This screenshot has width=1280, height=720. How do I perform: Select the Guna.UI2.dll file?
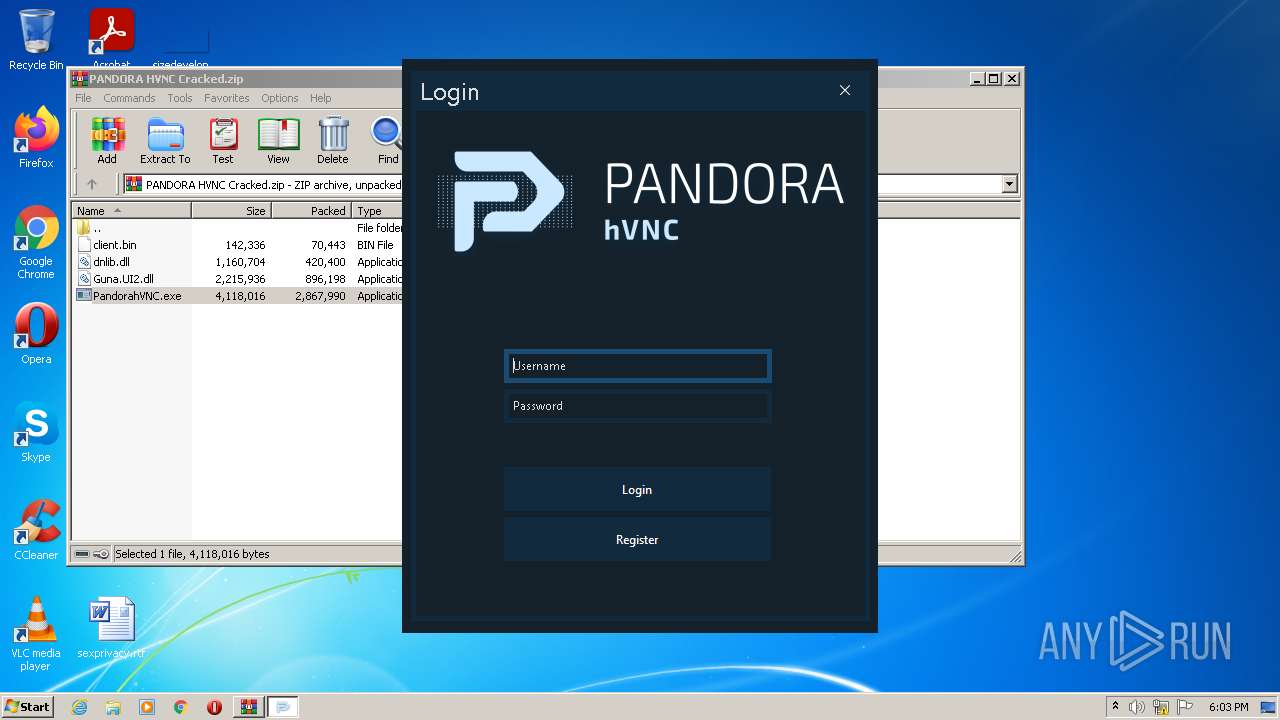point(237,279)
